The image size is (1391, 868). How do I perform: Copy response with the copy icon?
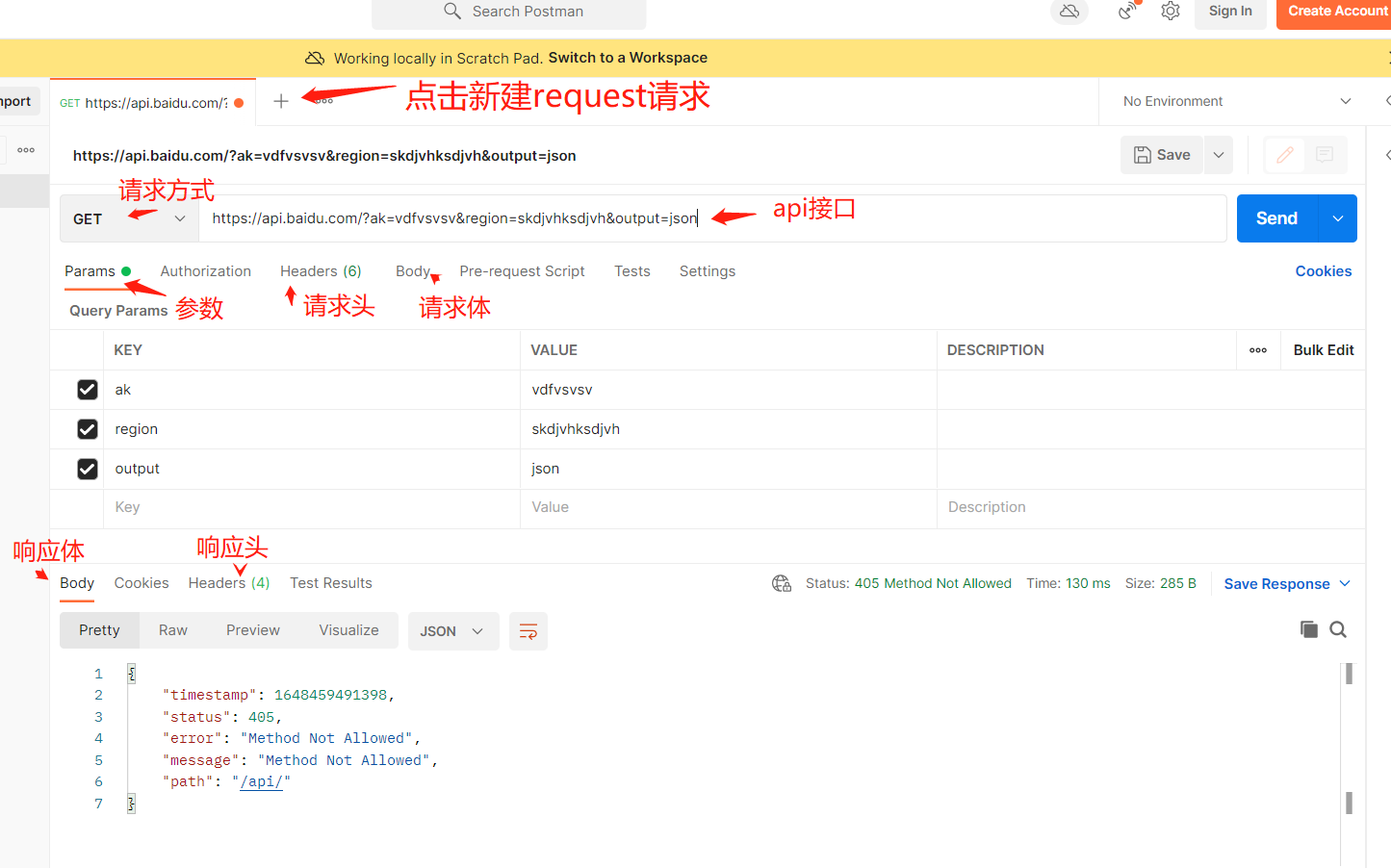point(1308,629)
